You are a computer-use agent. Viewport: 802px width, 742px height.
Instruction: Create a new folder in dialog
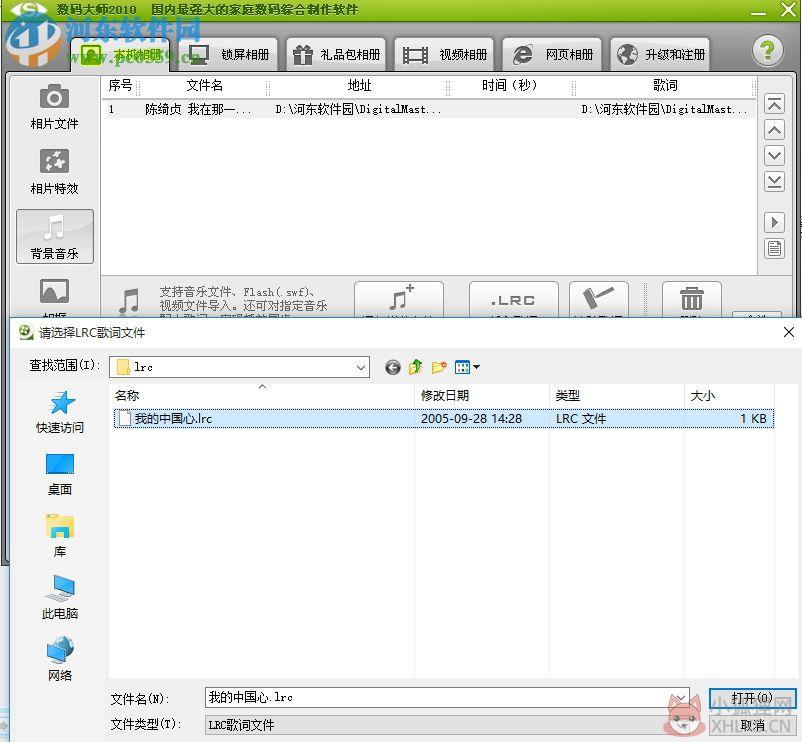439,367
